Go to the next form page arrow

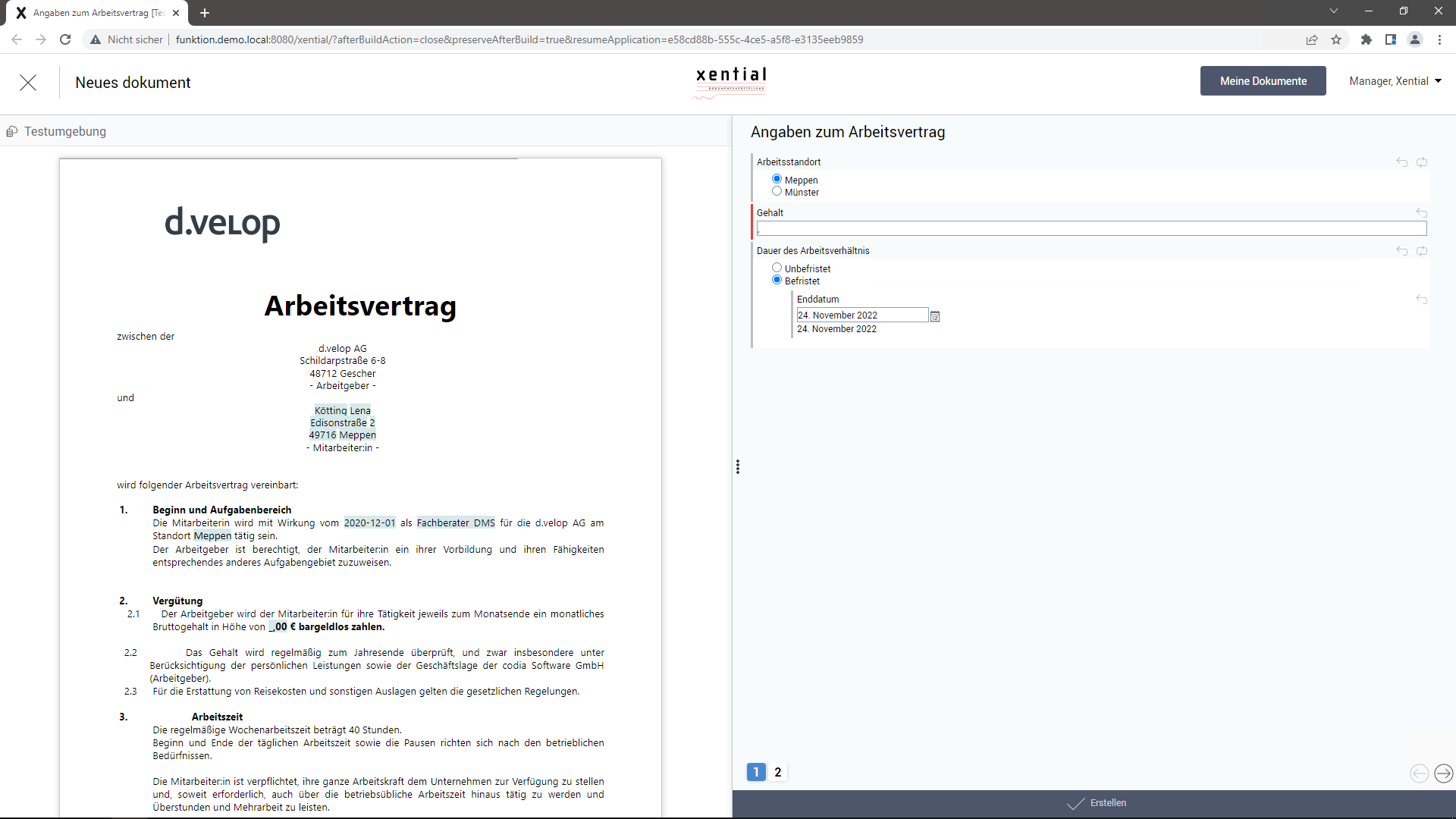[x=1444, y=773]
